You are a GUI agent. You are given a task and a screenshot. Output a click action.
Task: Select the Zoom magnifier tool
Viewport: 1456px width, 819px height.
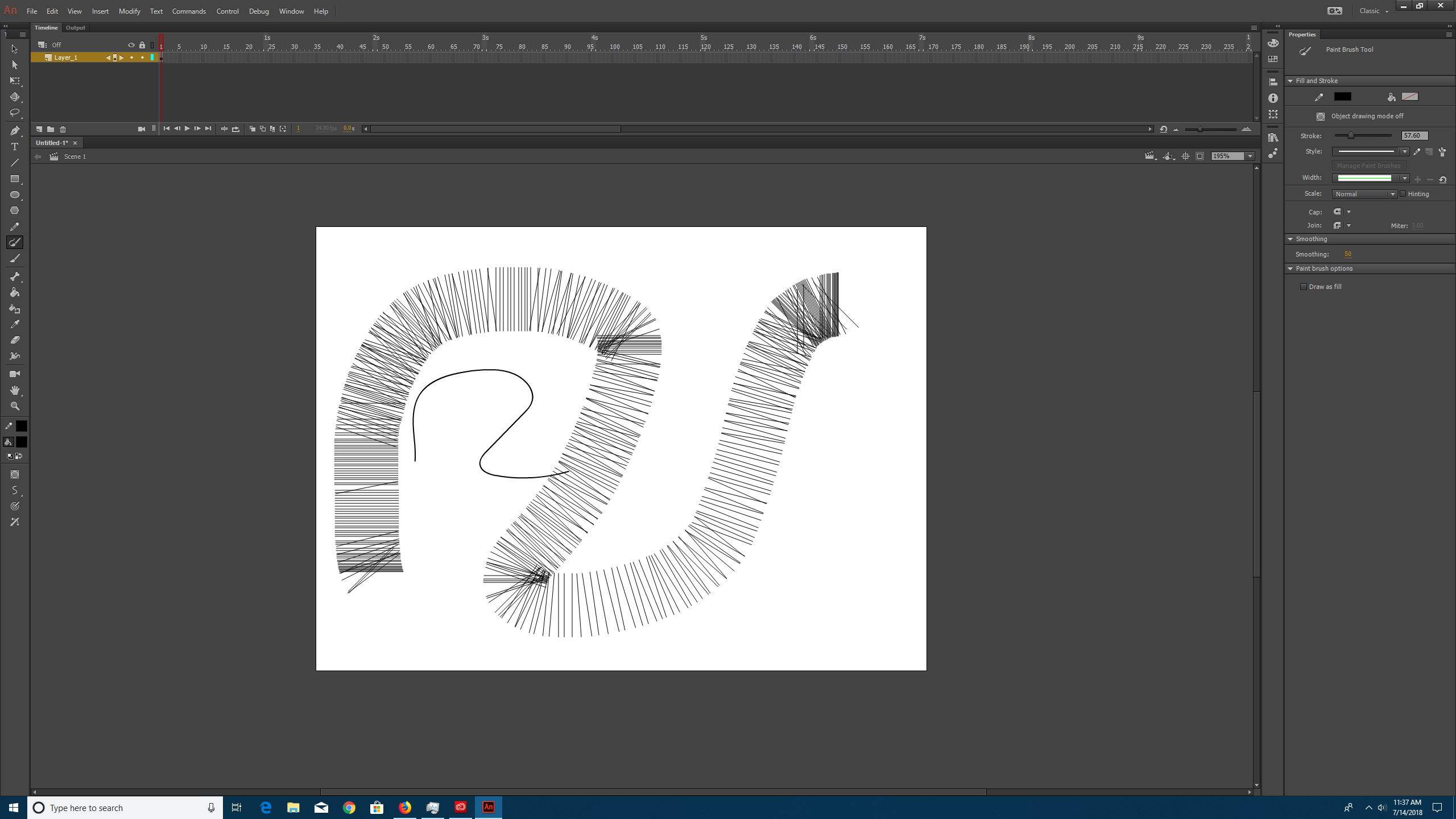pyautogui.click(x=15, y=406)
